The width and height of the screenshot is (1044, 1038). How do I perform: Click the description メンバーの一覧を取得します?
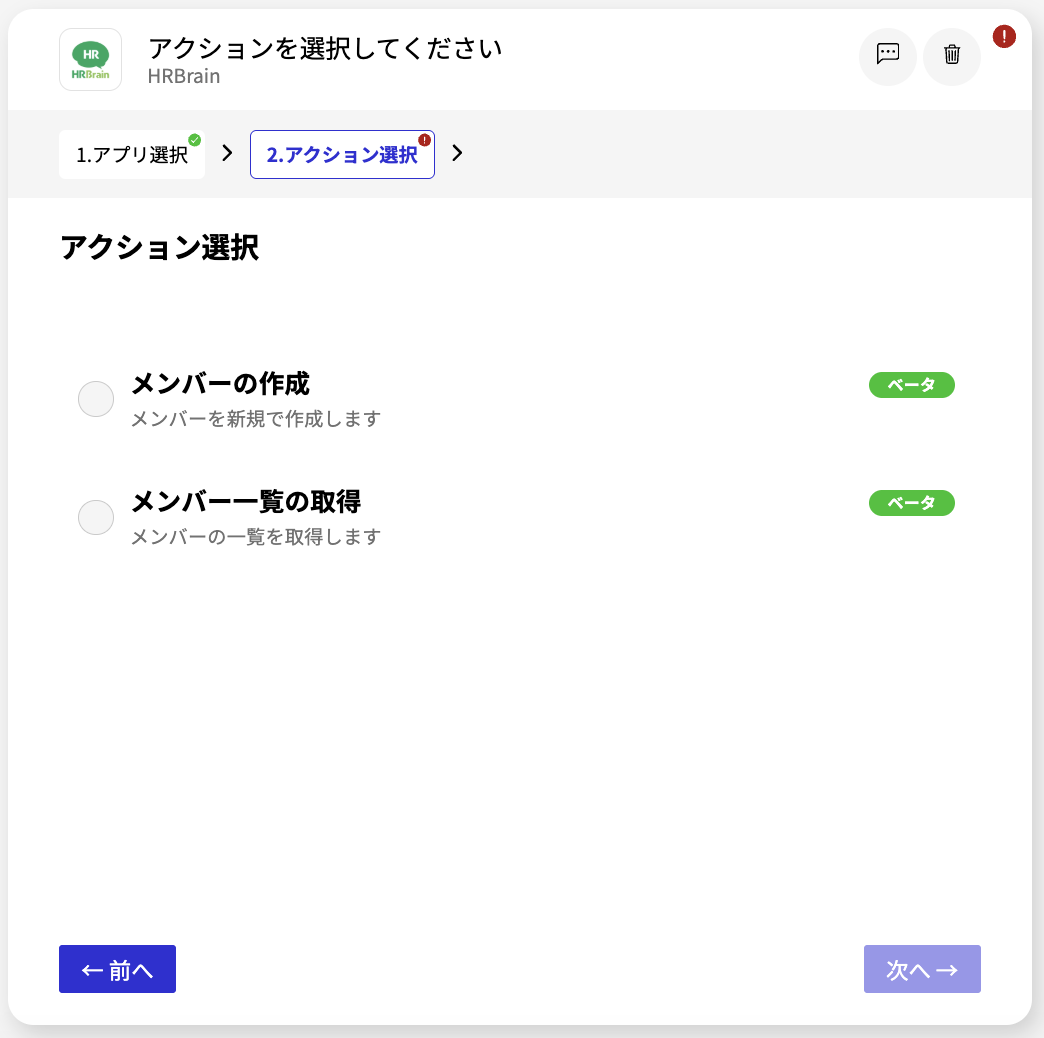[x=256, y=537]
